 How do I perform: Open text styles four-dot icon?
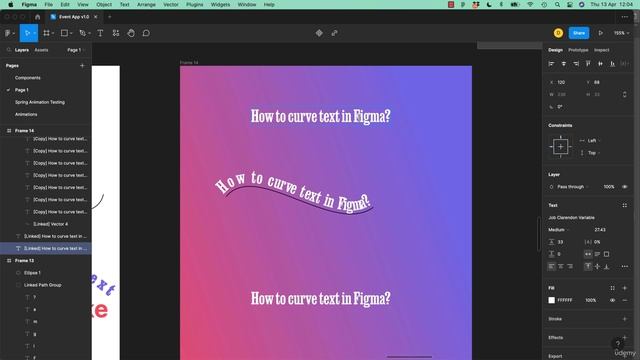tap(624, 205)
